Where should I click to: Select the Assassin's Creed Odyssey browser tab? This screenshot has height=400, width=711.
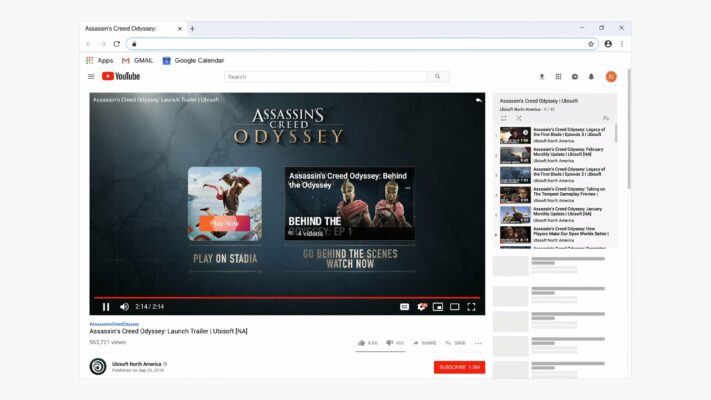pyautogui.click(x=133, y=29)
